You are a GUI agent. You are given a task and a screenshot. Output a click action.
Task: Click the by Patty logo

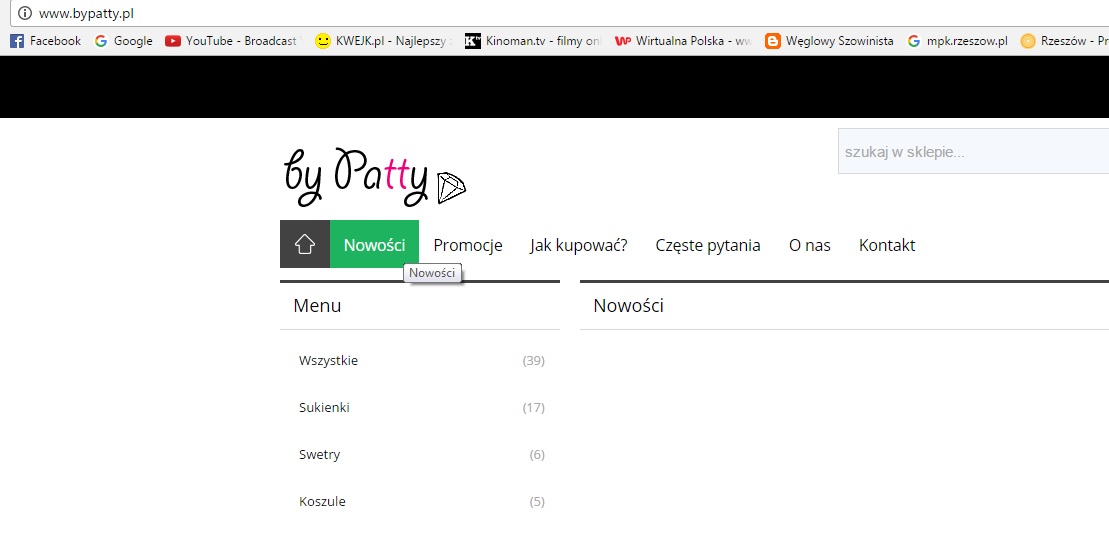[375, 177]
